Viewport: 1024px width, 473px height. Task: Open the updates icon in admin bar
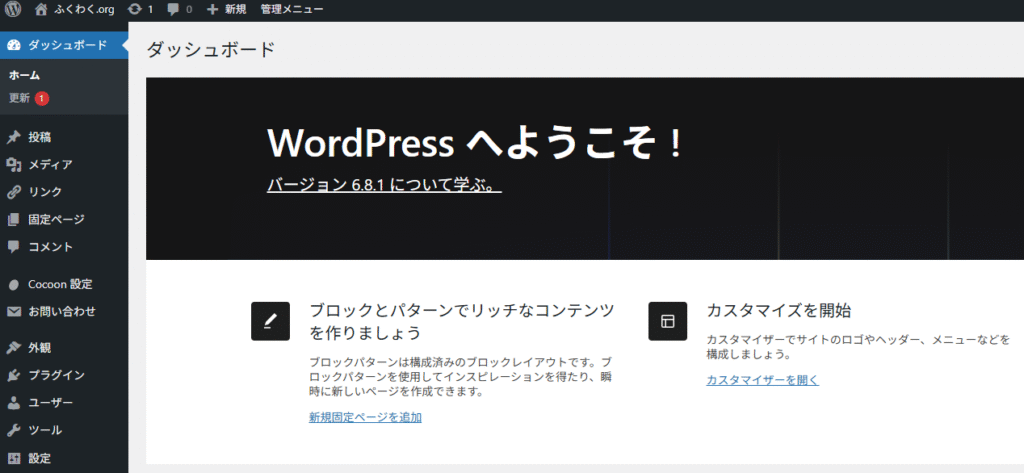135,10
